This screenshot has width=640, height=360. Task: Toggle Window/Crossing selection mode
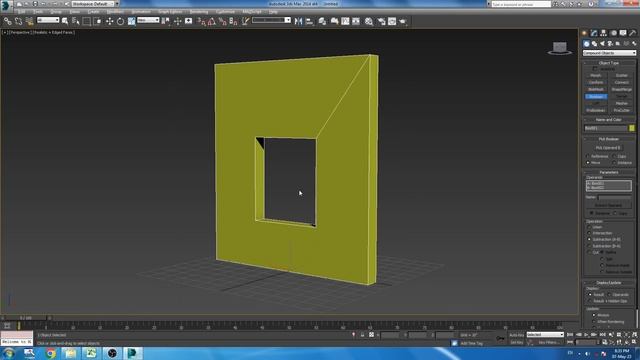click(x=98, y=21)
